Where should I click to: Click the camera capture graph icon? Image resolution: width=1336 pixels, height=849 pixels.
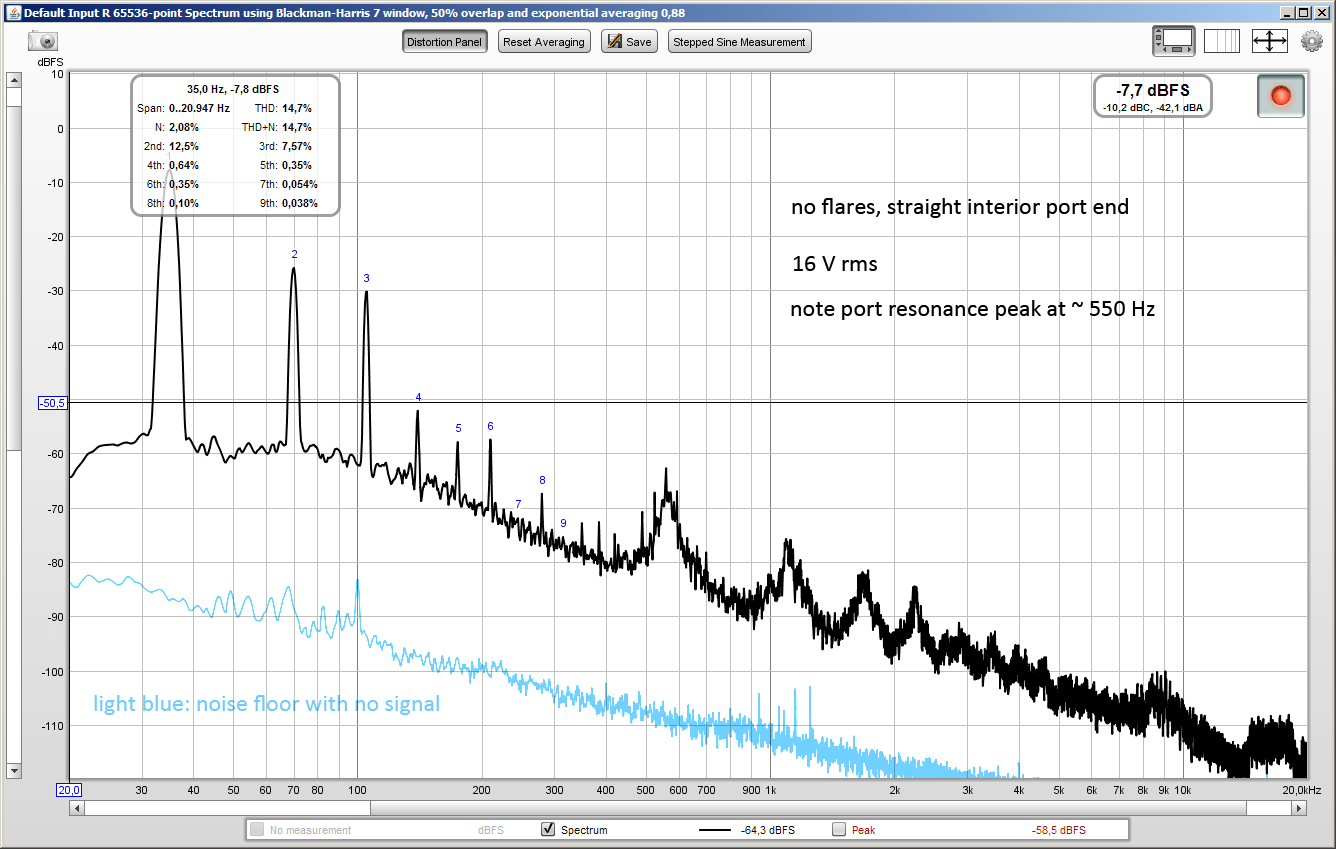point(43,41)
